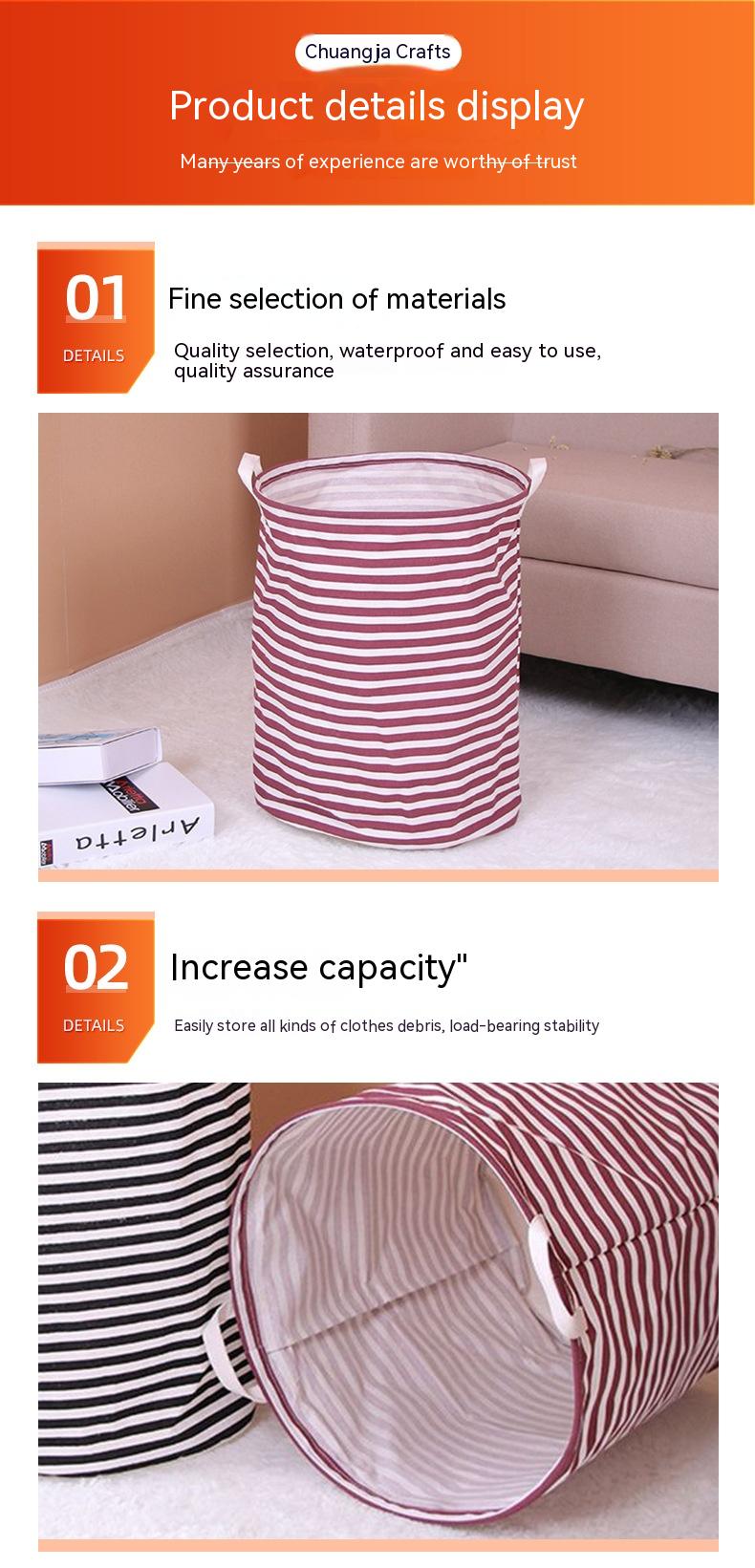Click the Fine selection of materials title
755x1568 pixels.
coord(337,299)
